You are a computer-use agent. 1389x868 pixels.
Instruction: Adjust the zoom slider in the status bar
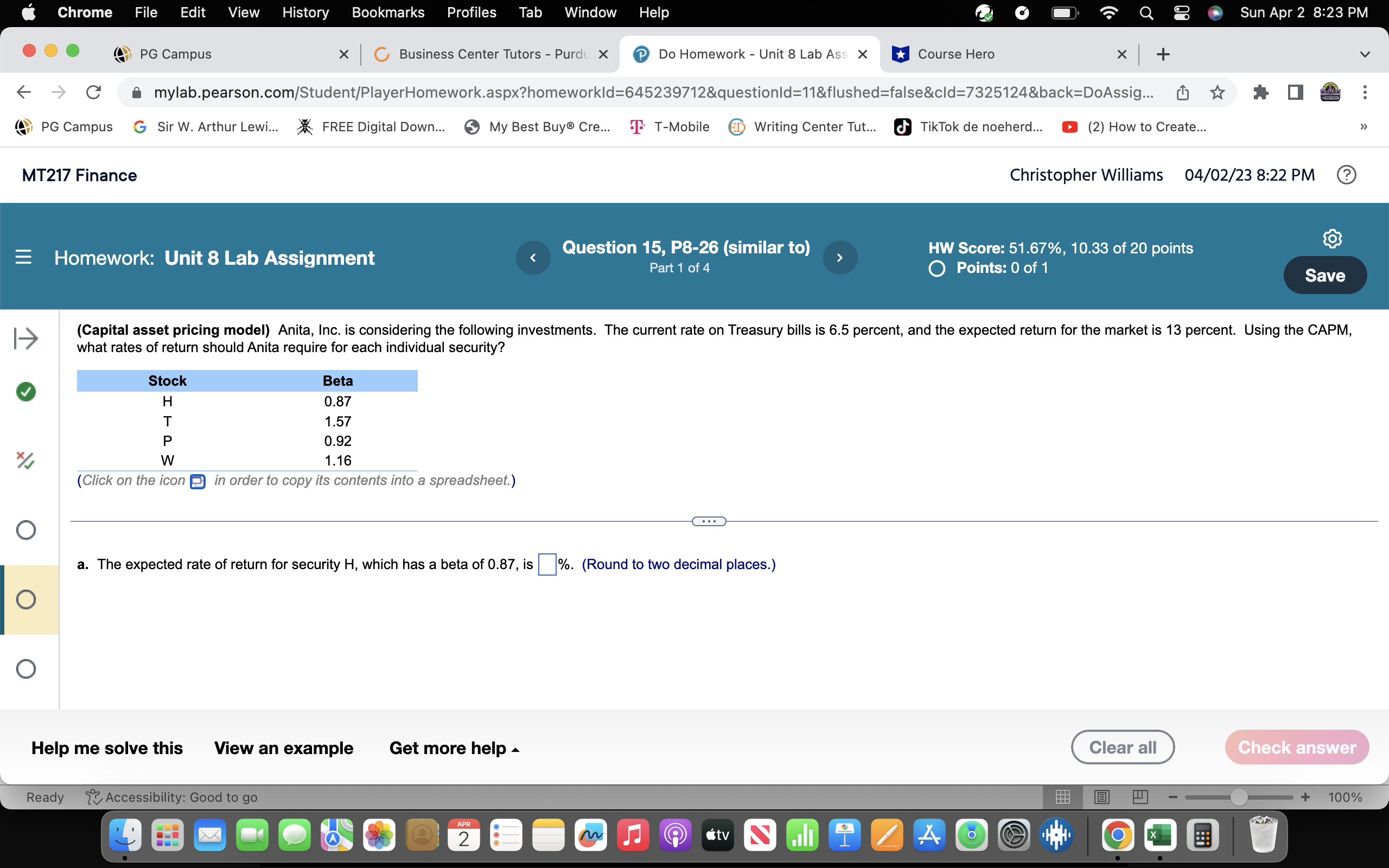[x=1238, y=797]
